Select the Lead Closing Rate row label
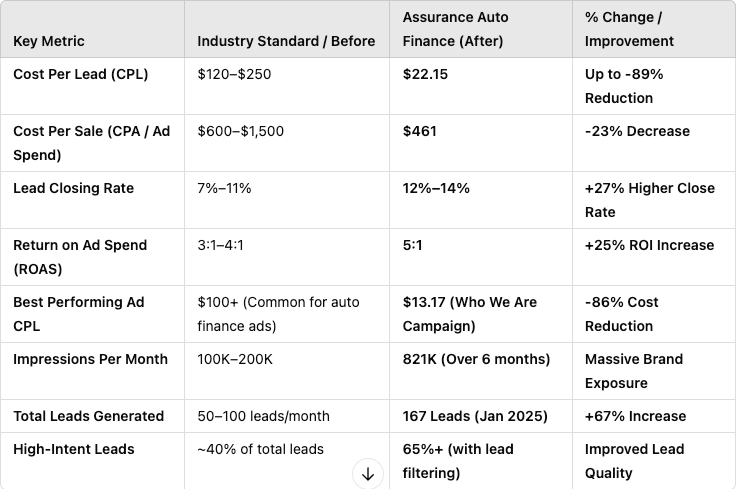737x489 pixels. pyautogui.click(x=73, y=188)
